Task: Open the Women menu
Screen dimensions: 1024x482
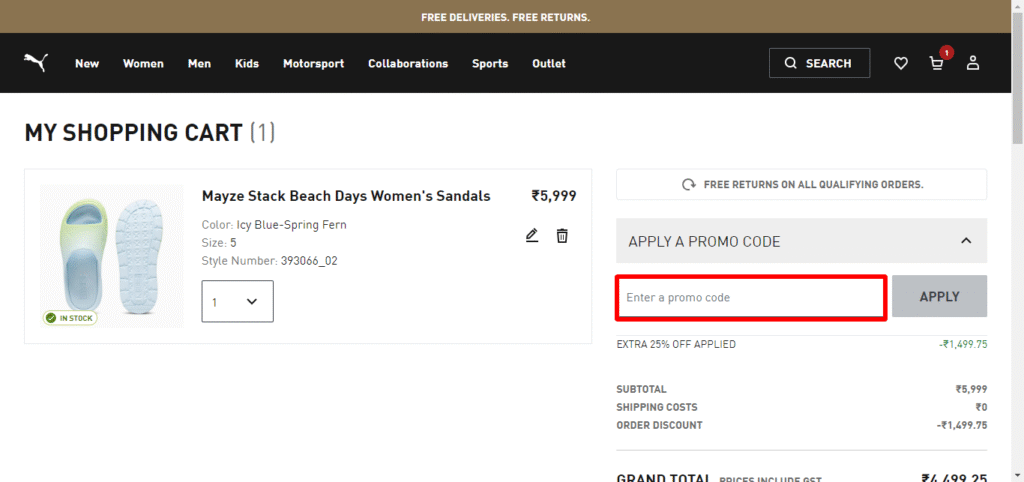Action: pyautogui.click(x=143, y=63)
